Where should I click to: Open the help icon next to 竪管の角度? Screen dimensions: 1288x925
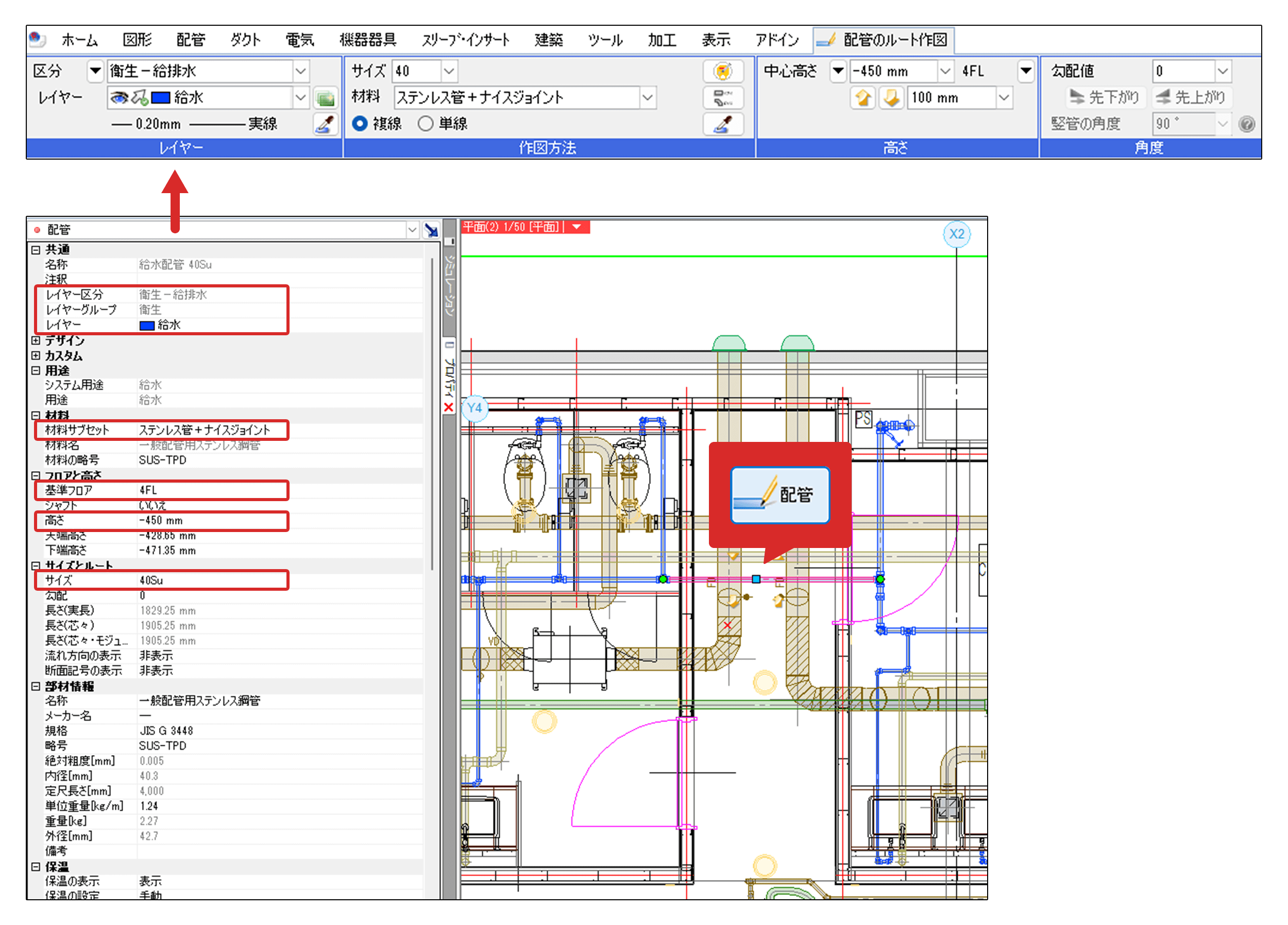point(1247,124)
